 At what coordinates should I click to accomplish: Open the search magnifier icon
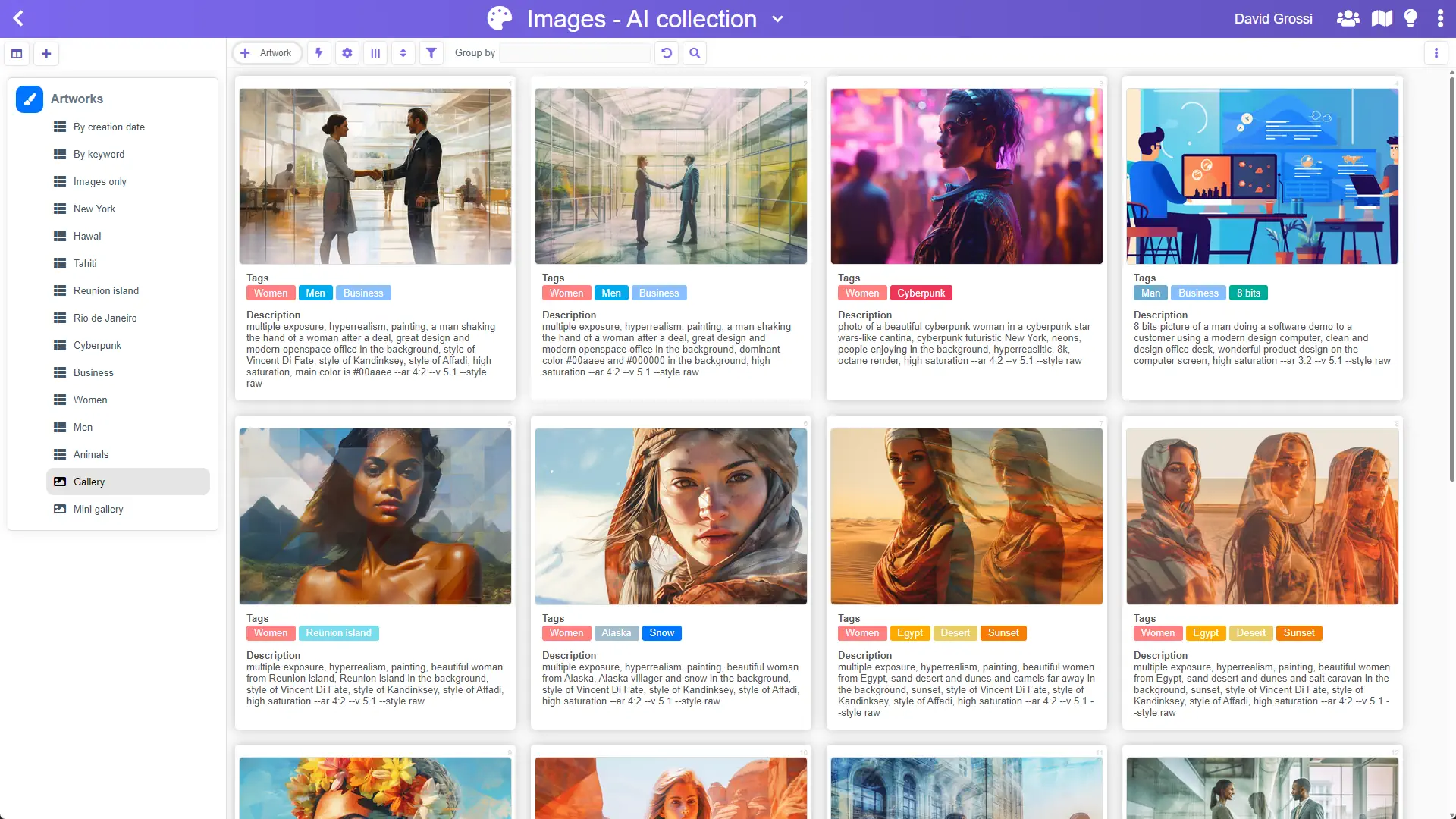click(694, 53)
